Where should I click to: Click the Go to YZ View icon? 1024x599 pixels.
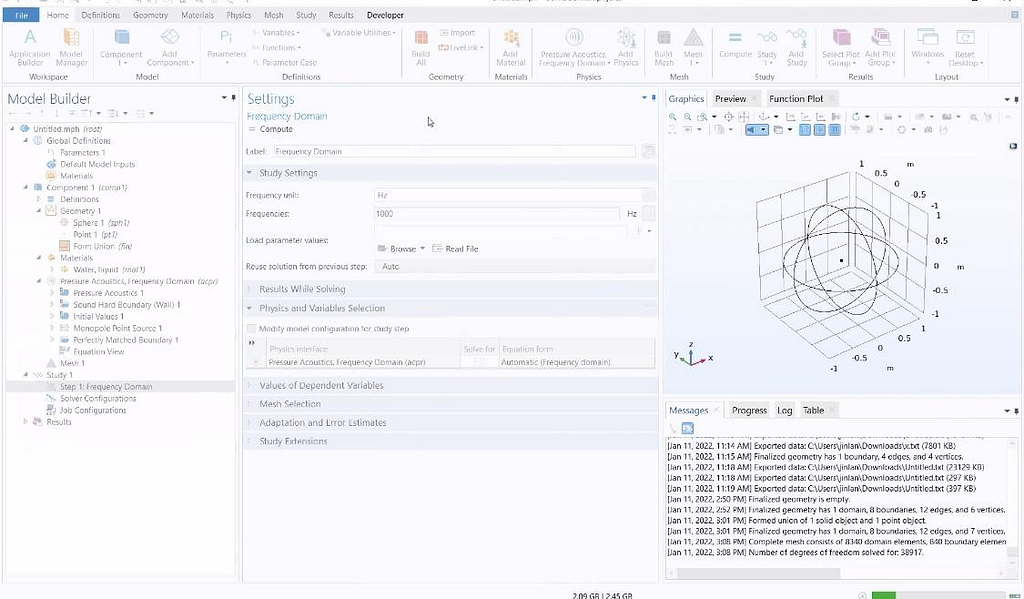(x=806, y=117)
